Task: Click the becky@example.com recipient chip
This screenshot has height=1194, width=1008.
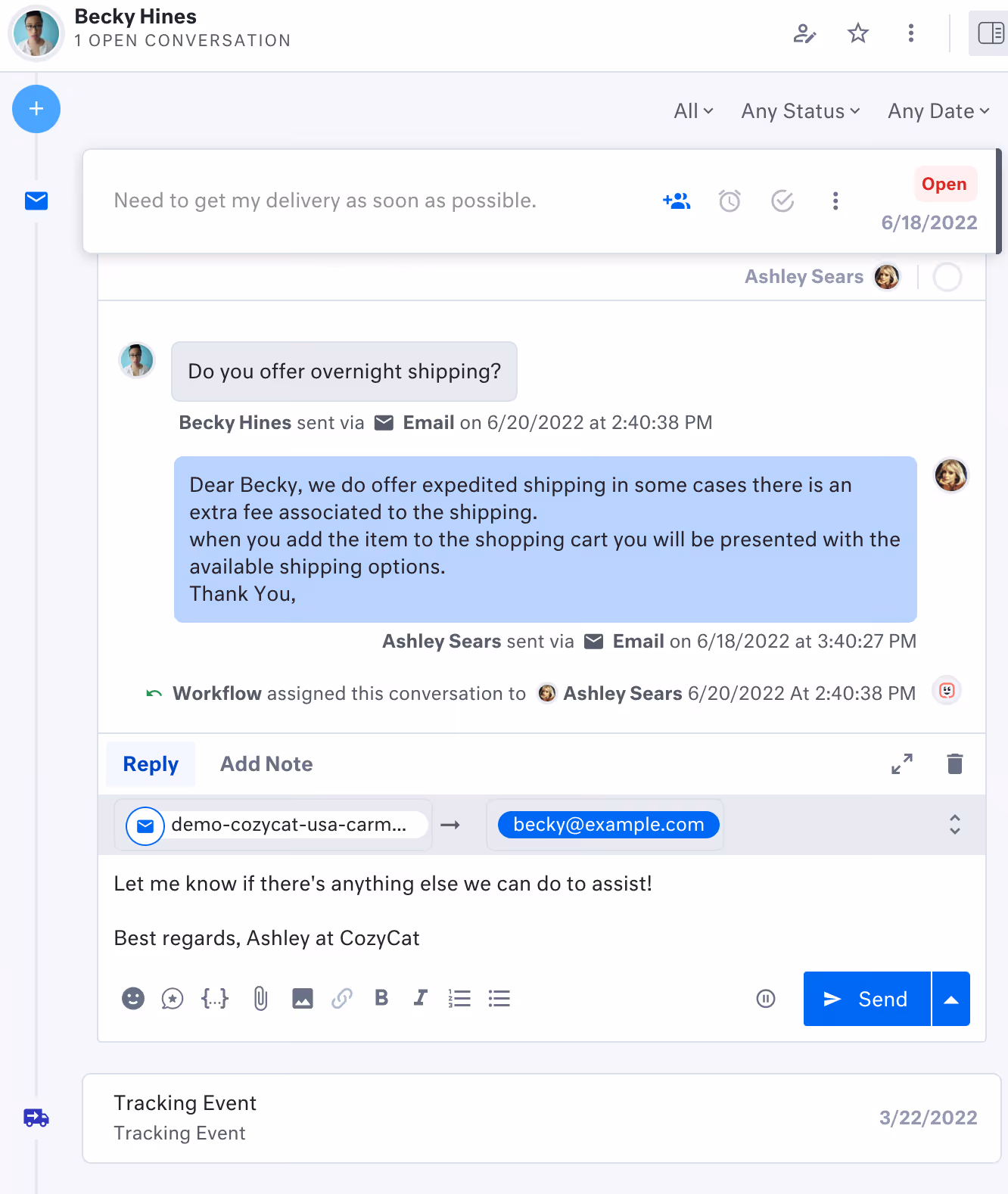Action: [x=608, y=825]
